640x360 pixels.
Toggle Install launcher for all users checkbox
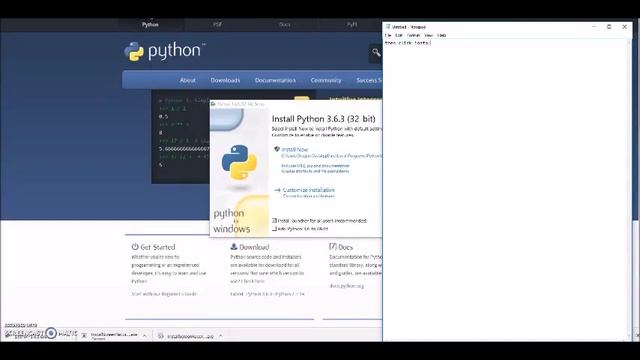coord(275,220)
